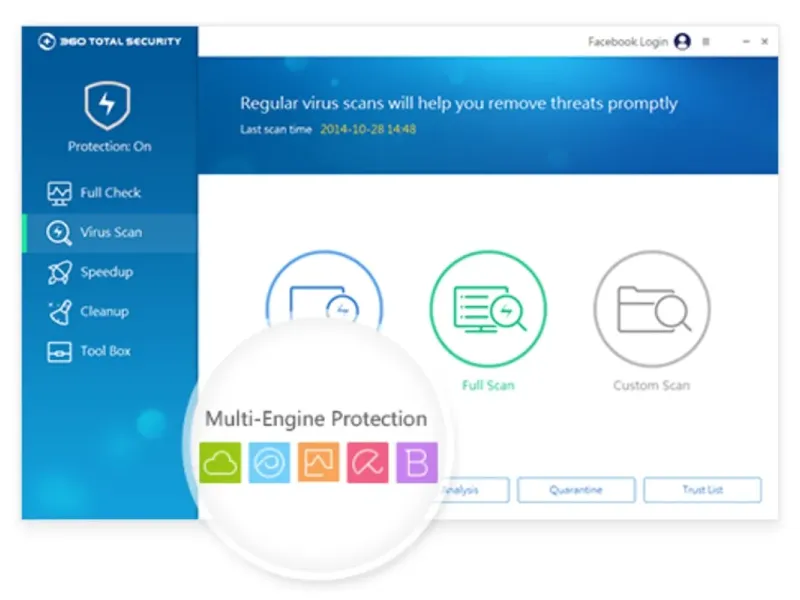Click the Speedup rocket icon
The image size is (800, 600).
(x=59, y=272)
